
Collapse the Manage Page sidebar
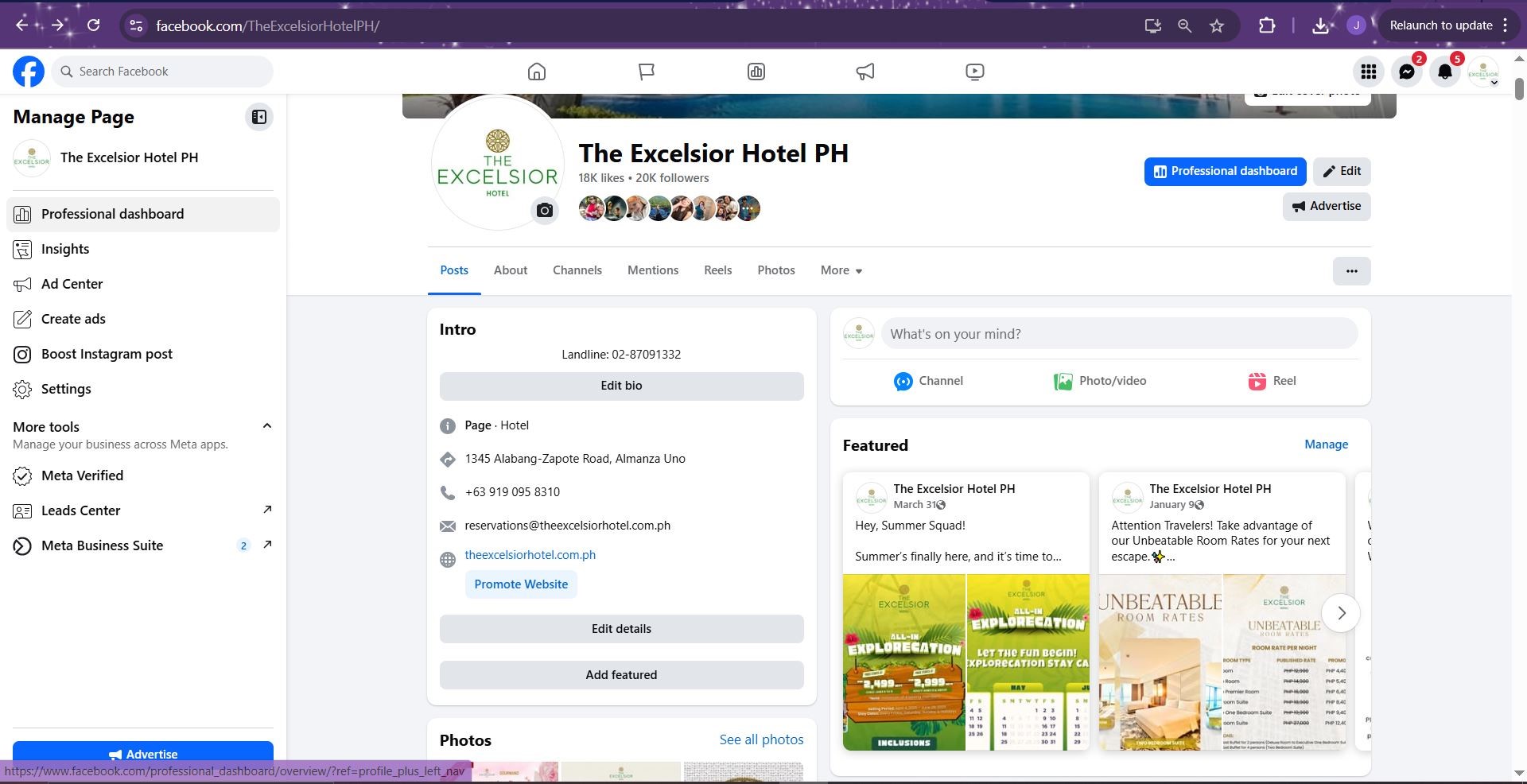(259, 117)
